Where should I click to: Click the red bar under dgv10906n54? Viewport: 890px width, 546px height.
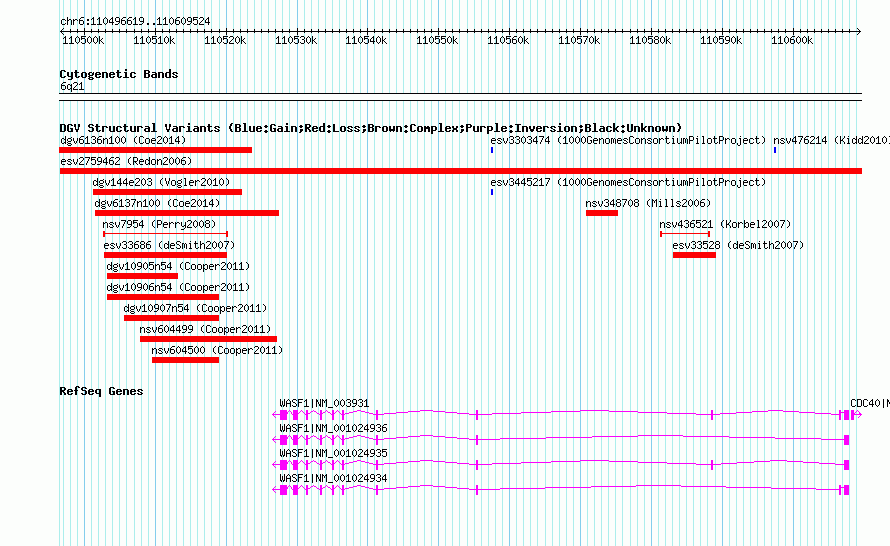(163, 297)
